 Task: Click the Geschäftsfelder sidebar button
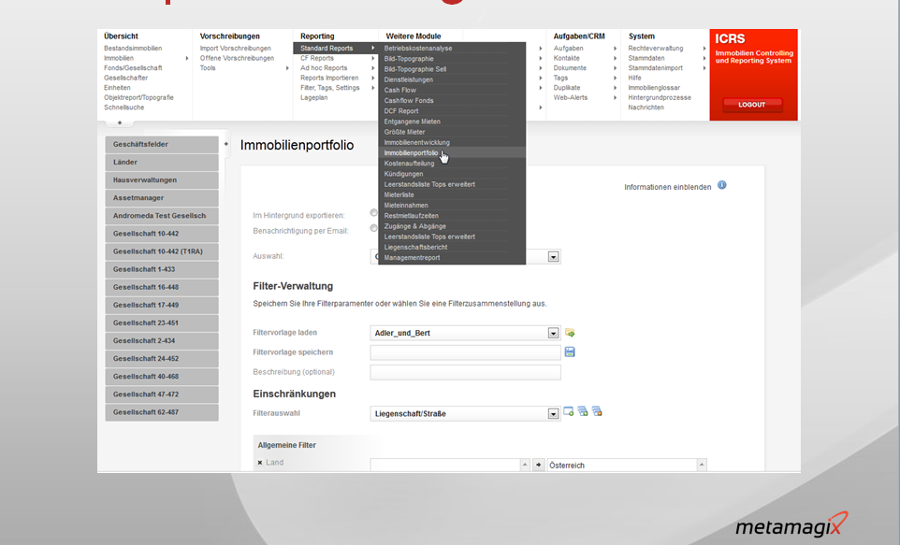[162, 145]
